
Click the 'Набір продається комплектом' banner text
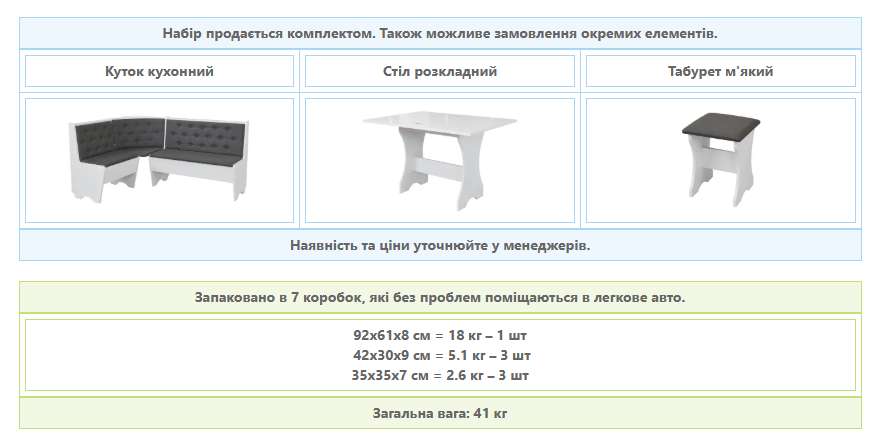(x=440, y=33)
